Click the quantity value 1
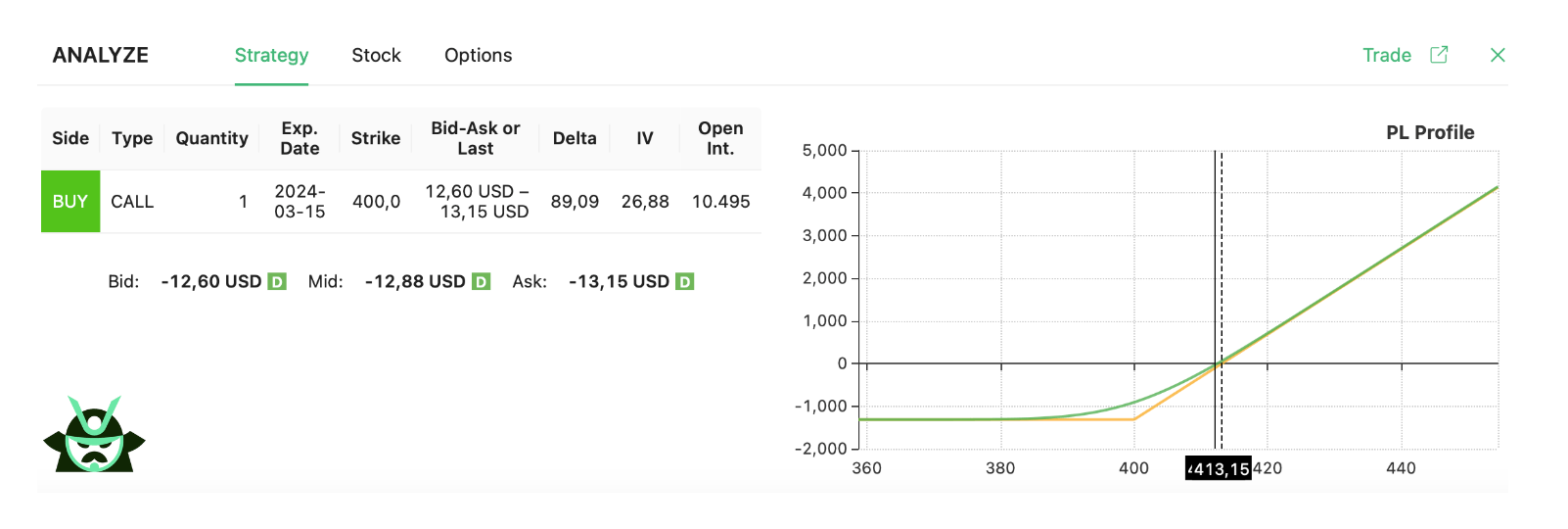Image resolution: width=1568 pixels, height=529 pixels. click(243, 202)
